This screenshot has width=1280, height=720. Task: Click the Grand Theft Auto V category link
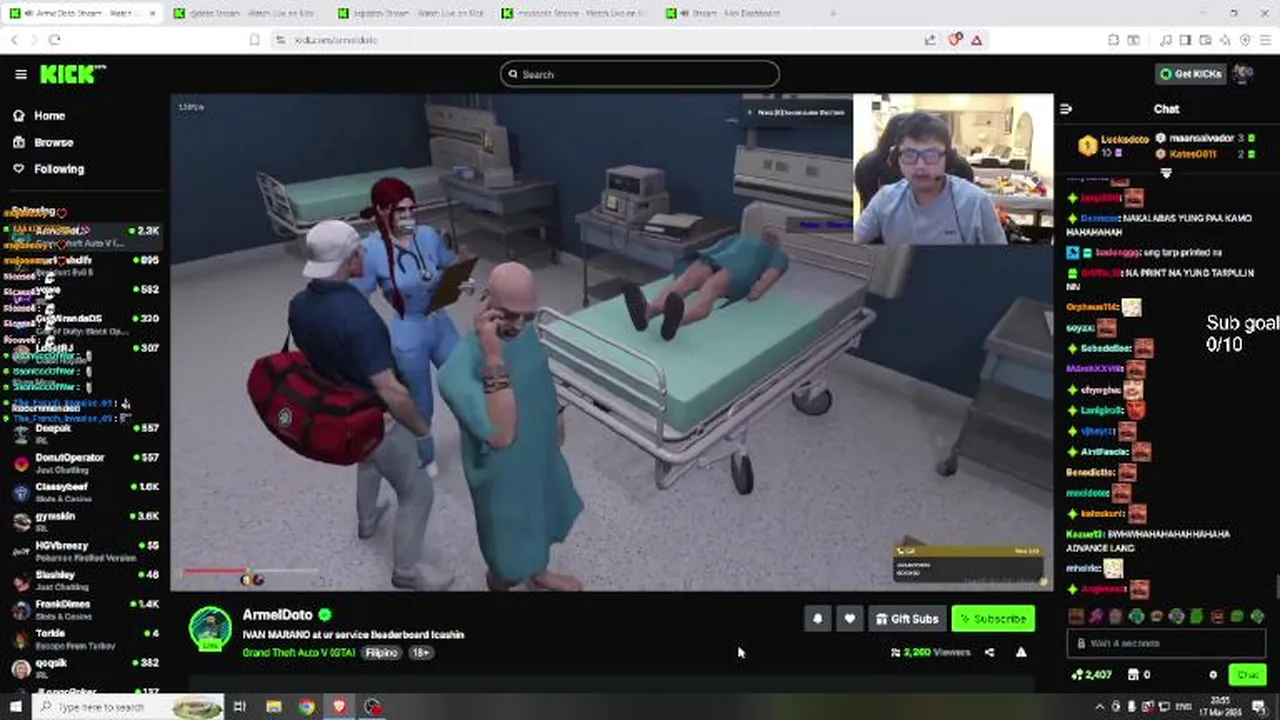tap(299, 652)
